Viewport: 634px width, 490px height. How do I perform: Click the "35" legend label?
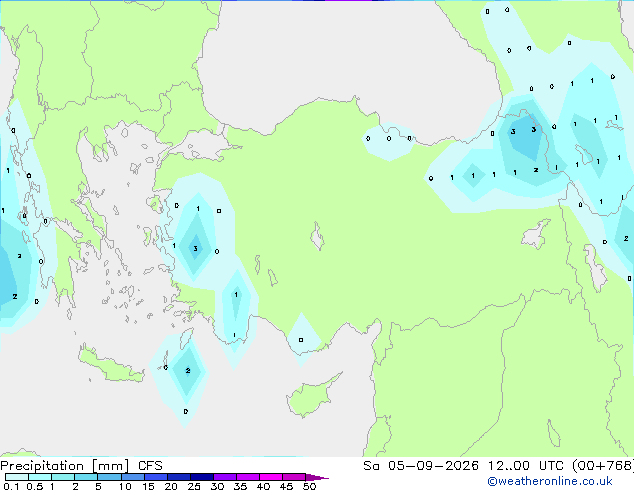pyautogui.click(x=240, y=486)
